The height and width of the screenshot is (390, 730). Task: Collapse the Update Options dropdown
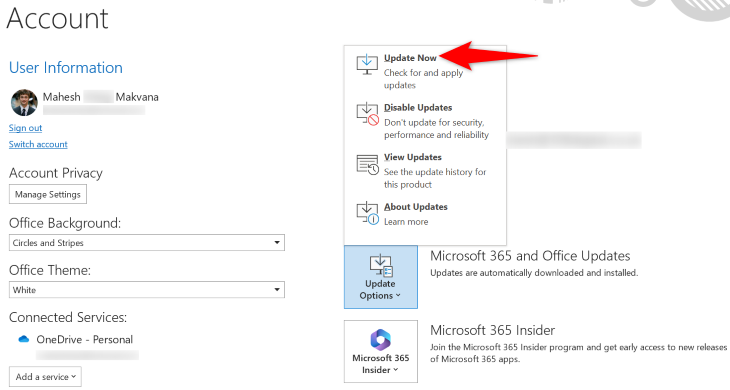click(381, 277)
